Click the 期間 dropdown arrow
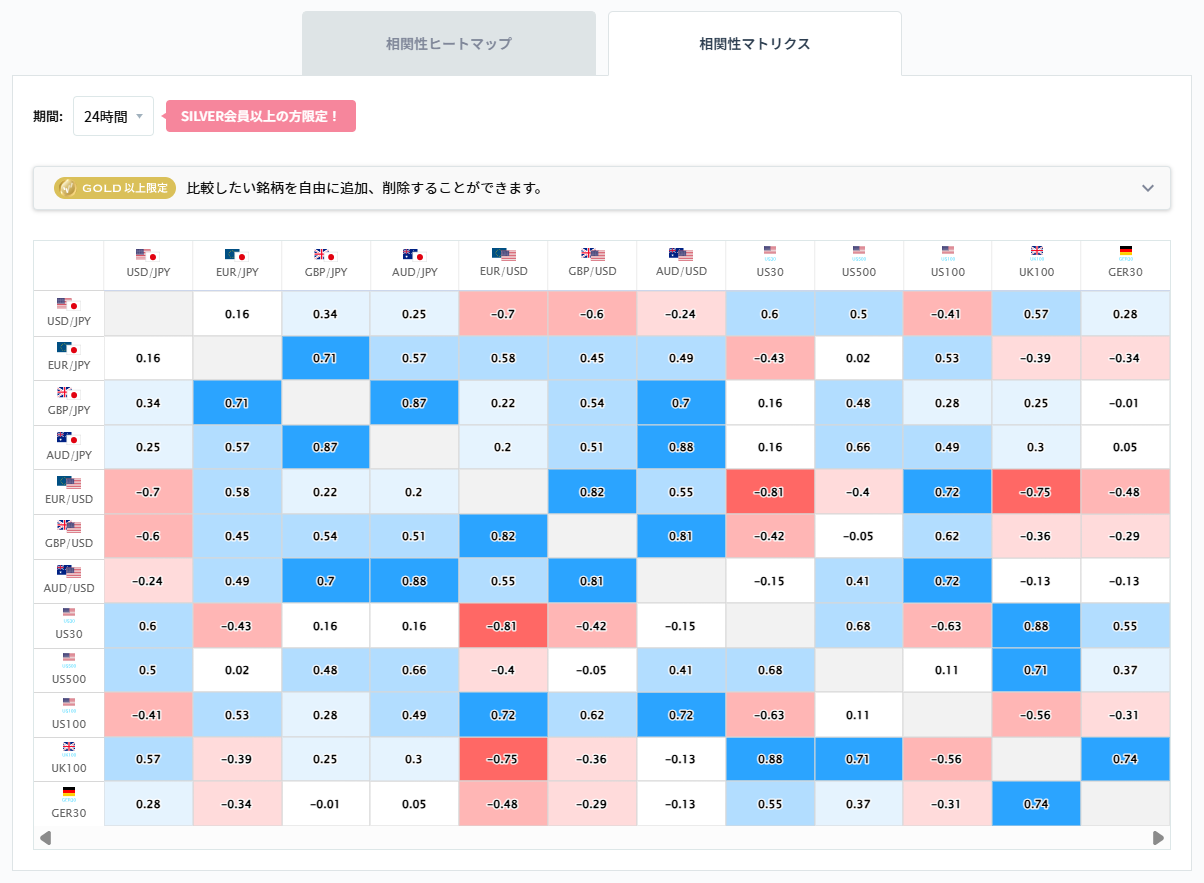 [140, 116]
